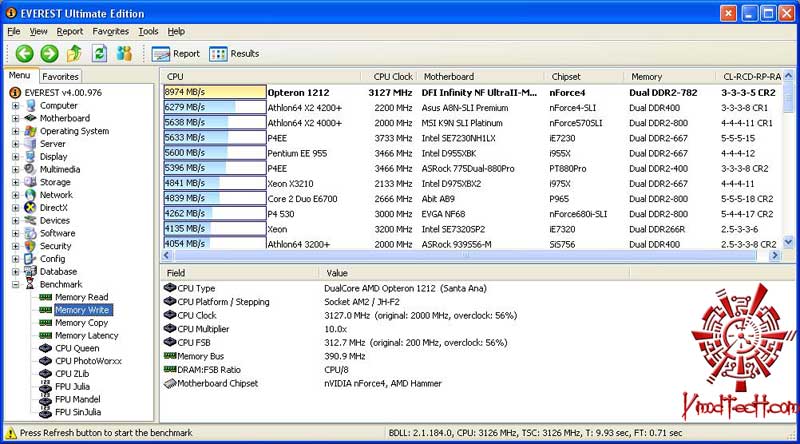
Task: Select the 4841 MB/s result bar
Action: coord(215,183)
